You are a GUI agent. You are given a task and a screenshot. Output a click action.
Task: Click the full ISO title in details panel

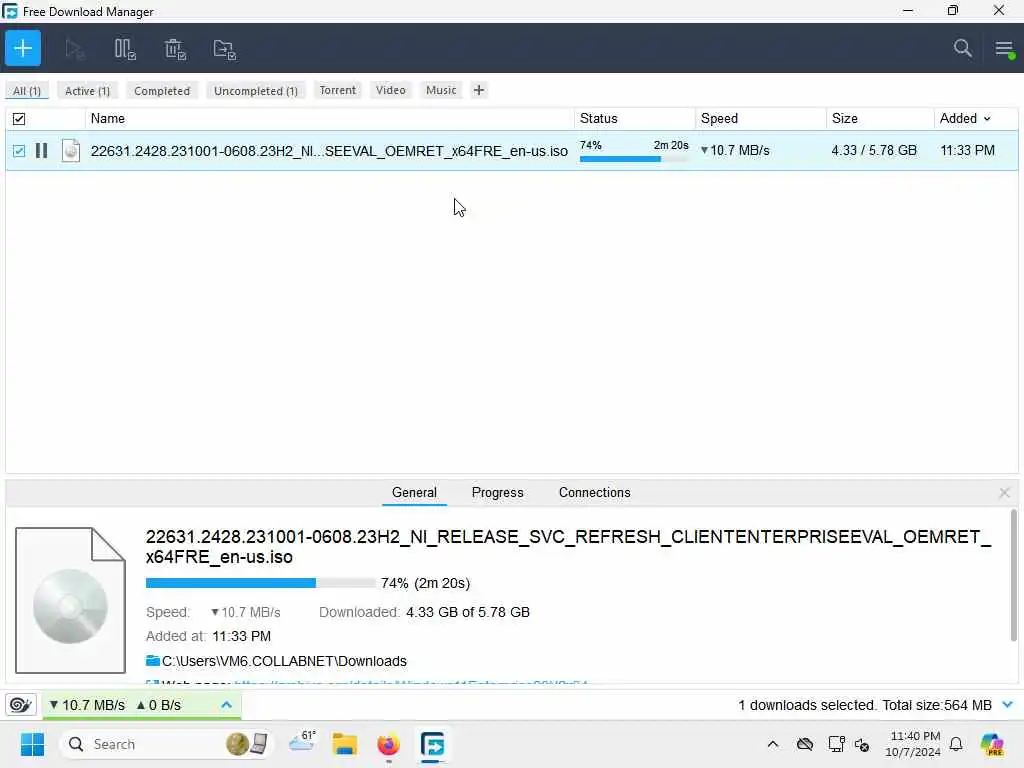click(x=568, y=547)
